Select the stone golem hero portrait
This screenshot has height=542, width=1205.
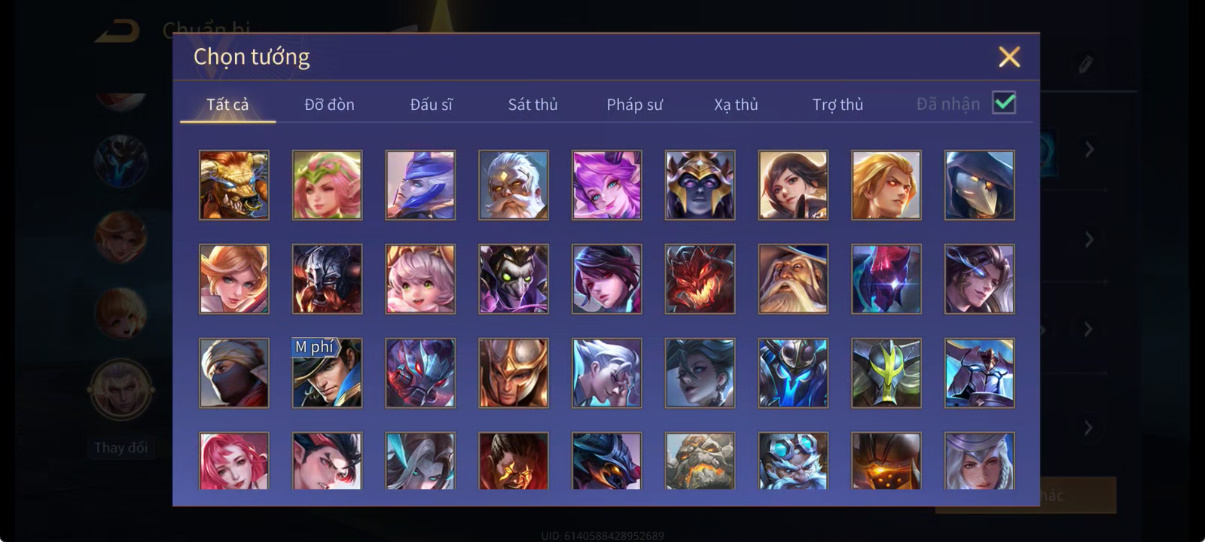point(700,461)
